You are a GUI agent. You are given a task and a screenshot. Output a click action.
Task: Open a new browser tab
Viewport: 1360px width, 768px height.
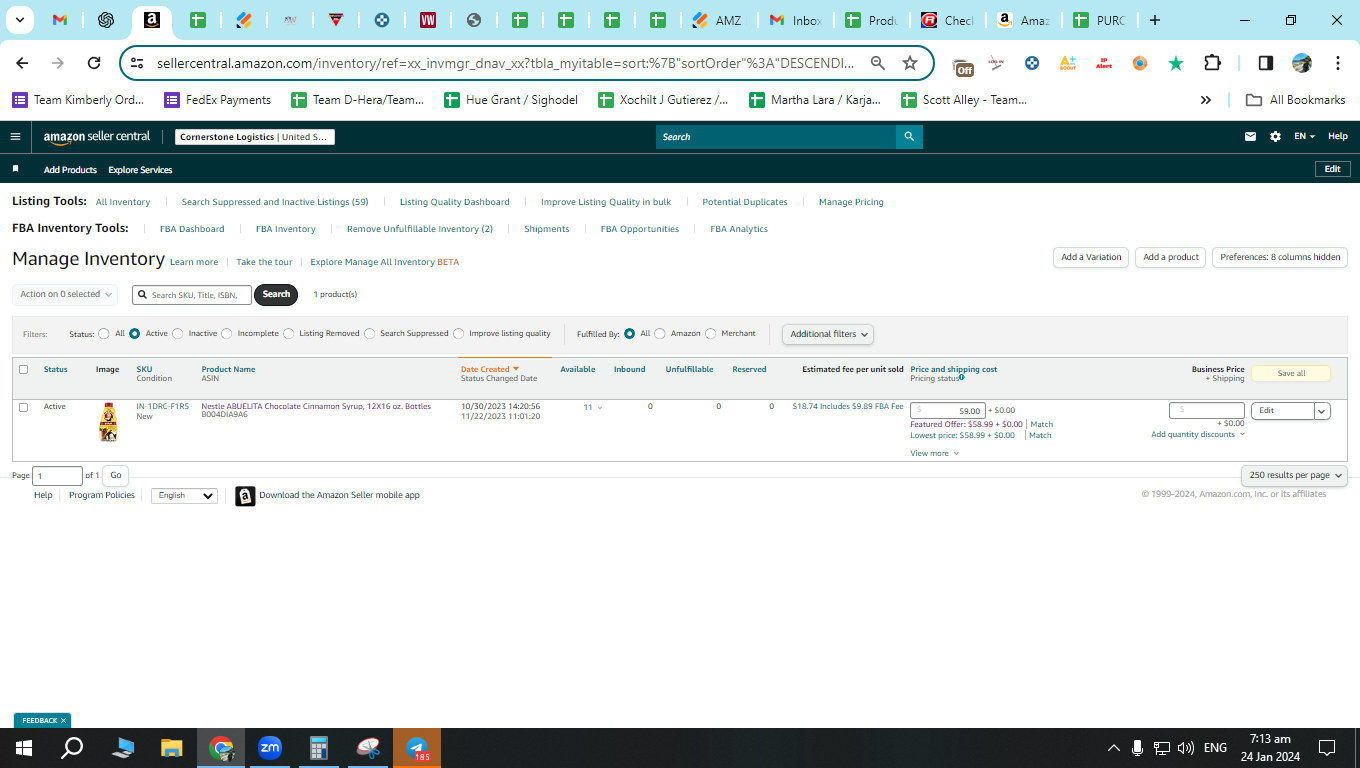1155,20
